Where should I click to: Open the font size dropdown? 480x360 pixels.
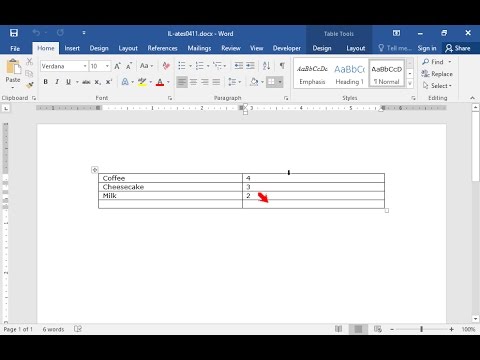point(107,66)
